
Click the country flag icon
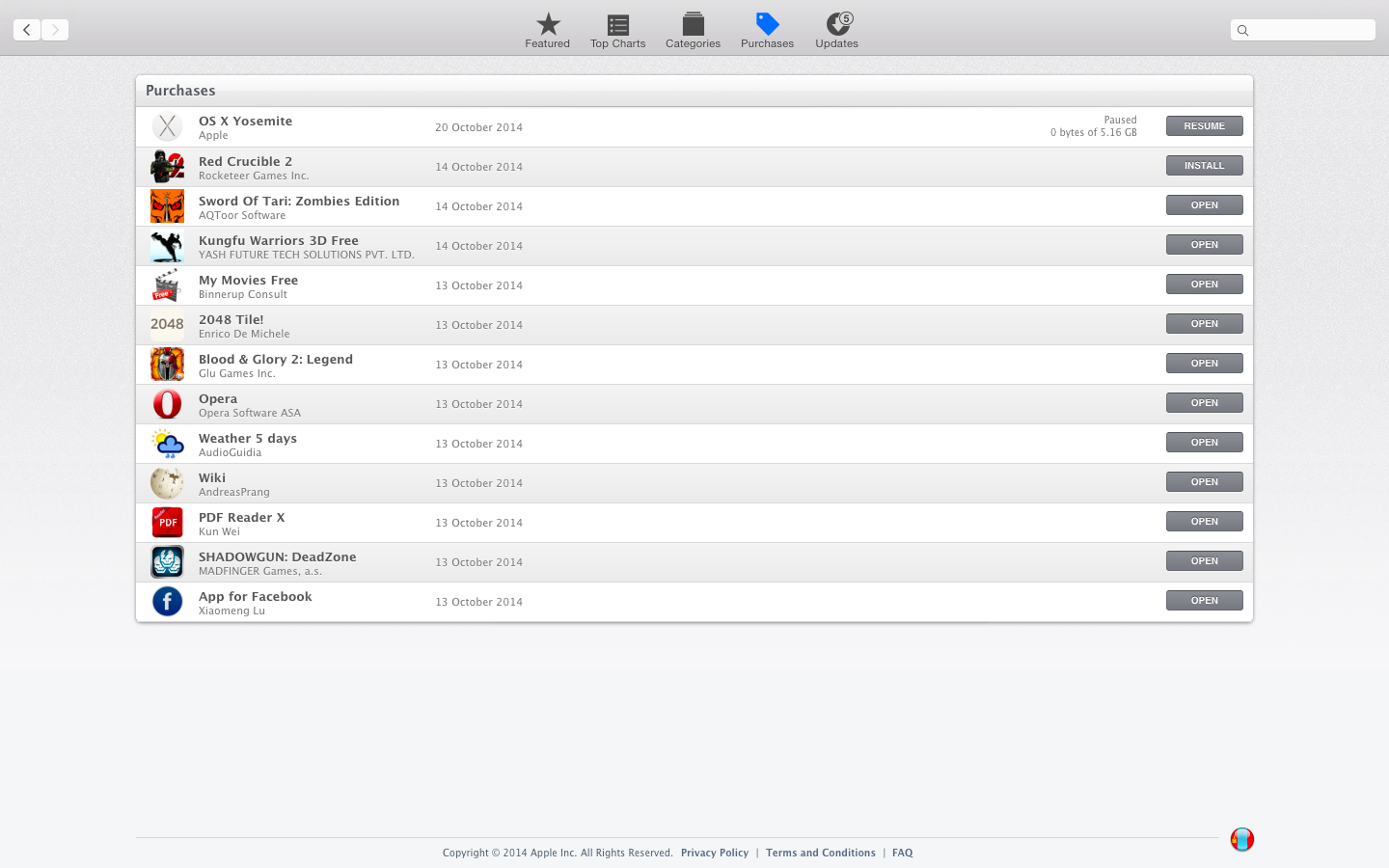1242,839
